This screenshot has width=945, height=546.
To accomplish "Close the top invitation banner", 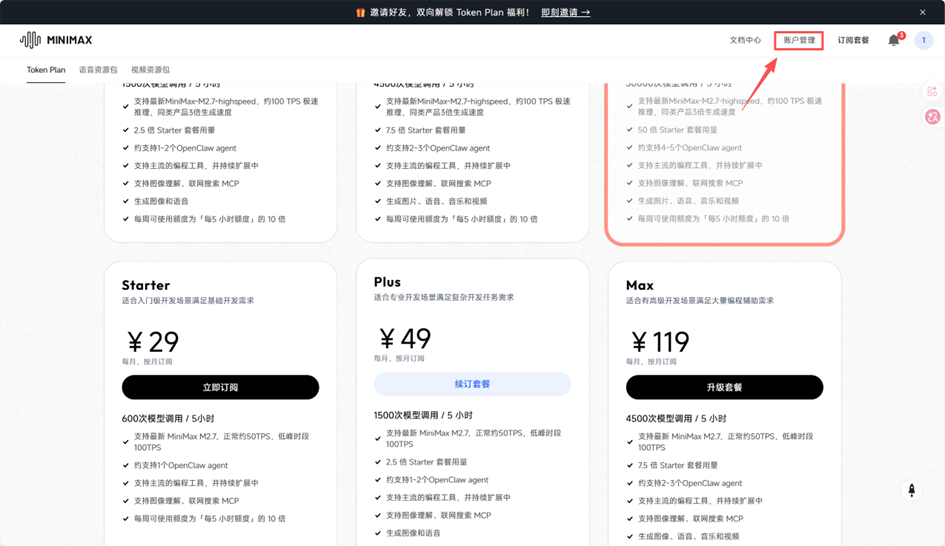I will (x=923, y=12).
